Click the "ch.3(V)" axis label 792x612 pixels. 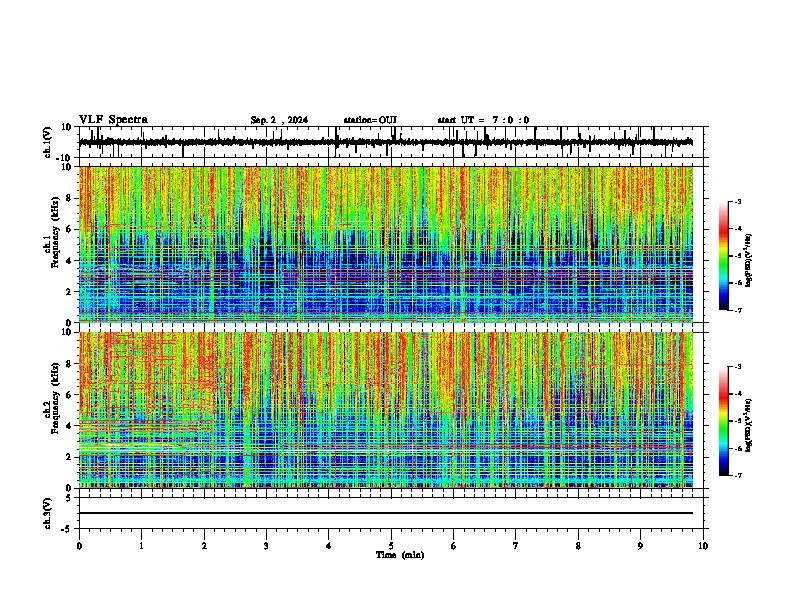tap(48, 513)
